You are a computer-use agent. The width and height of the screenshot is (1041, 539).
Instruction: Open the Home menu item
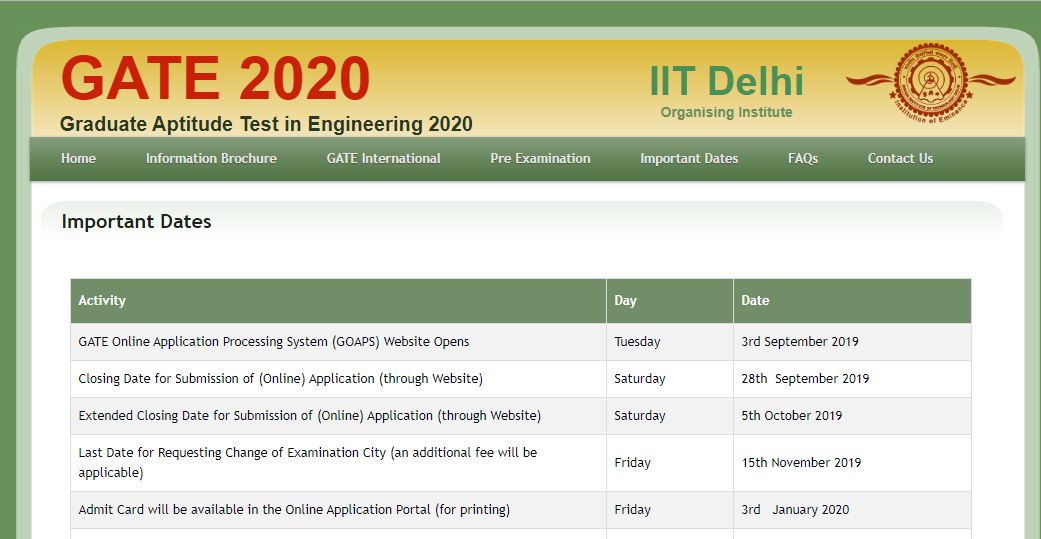(x=78, y=158)
